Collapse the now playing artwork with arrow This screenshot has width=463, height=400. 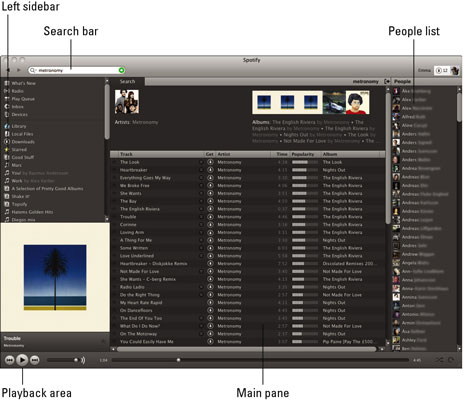(103, 341)
